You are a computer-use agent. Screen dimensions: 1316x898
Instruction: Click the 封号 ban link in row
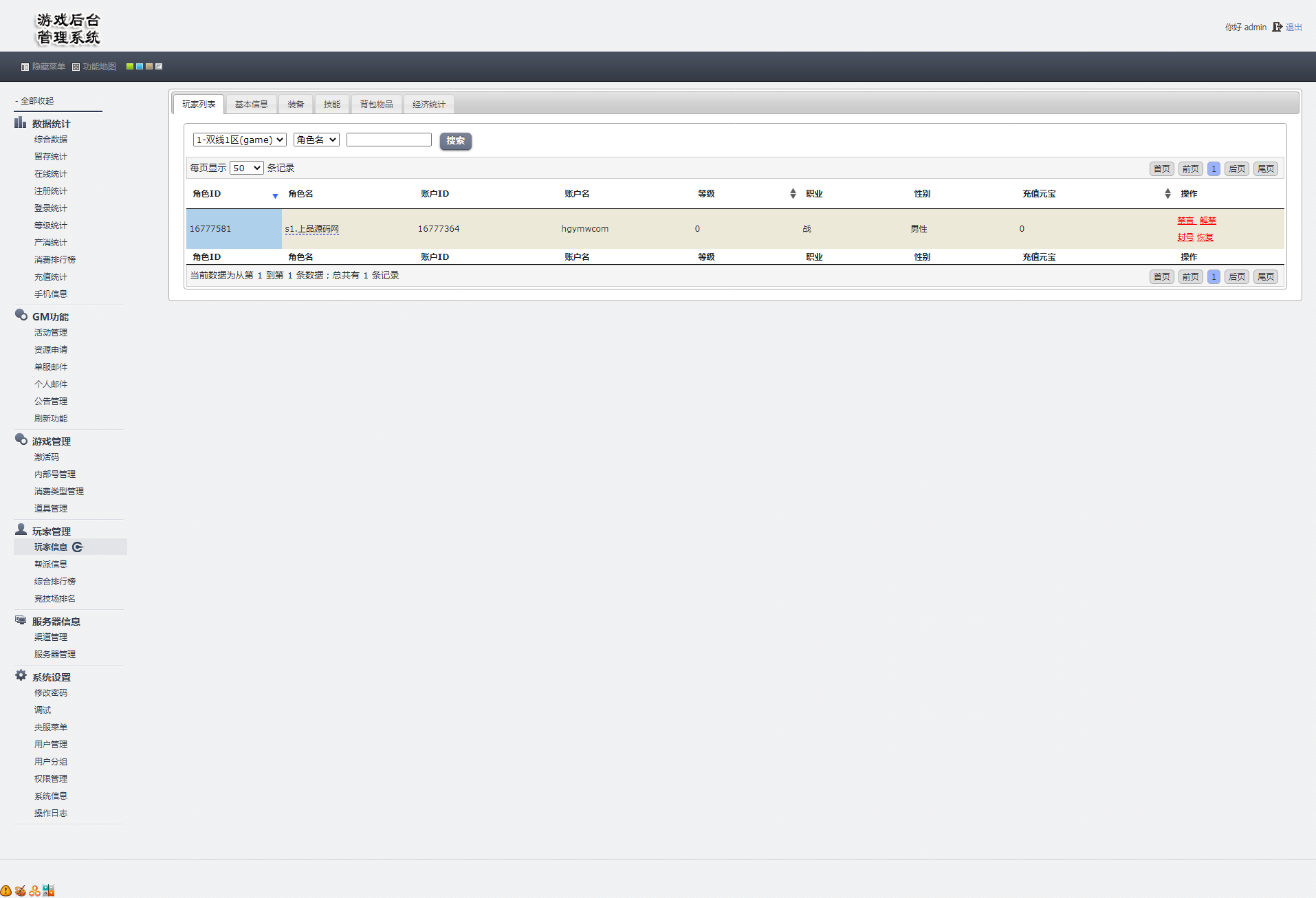point(1185,237)
